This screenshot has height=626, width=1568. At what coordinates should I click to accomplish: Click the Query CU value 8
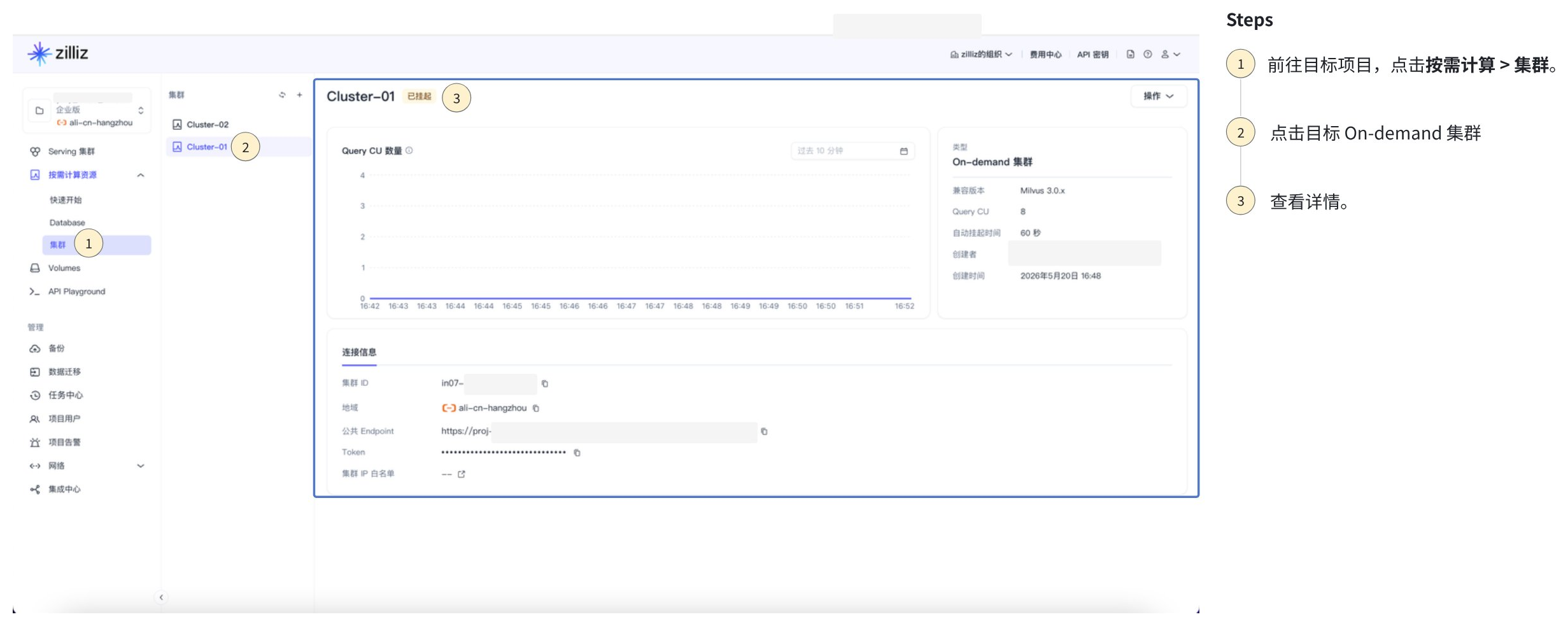[x=1023, y=211]
